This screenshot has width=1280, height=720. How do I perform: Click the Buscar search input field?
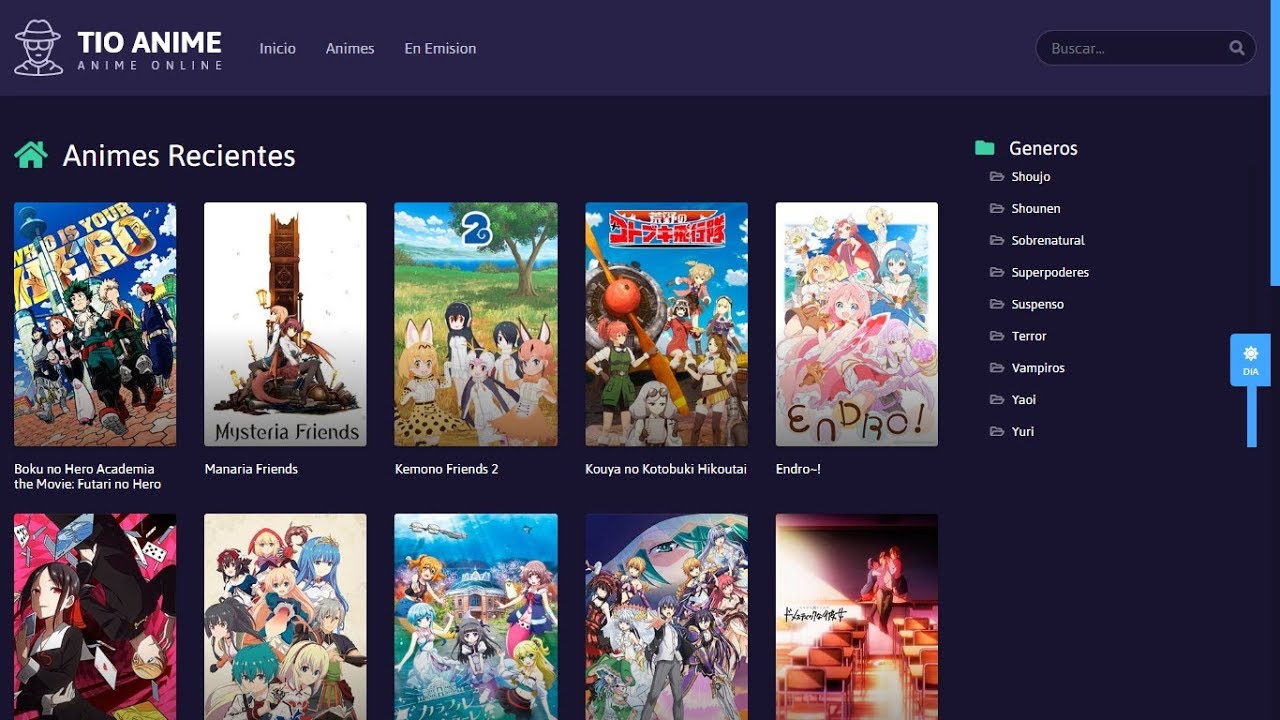pos(1145,48)
